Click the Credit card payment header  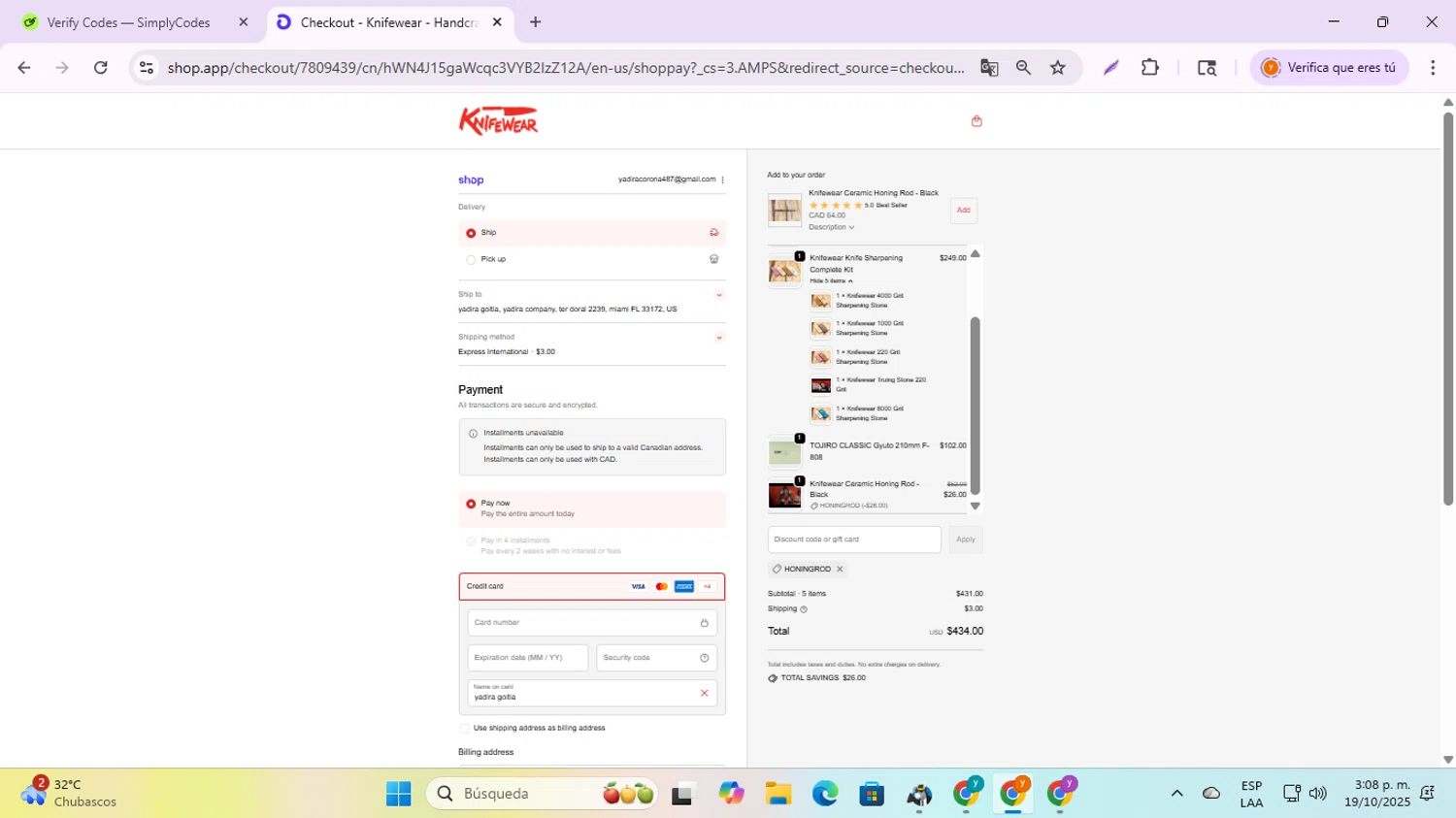(592, 587)
